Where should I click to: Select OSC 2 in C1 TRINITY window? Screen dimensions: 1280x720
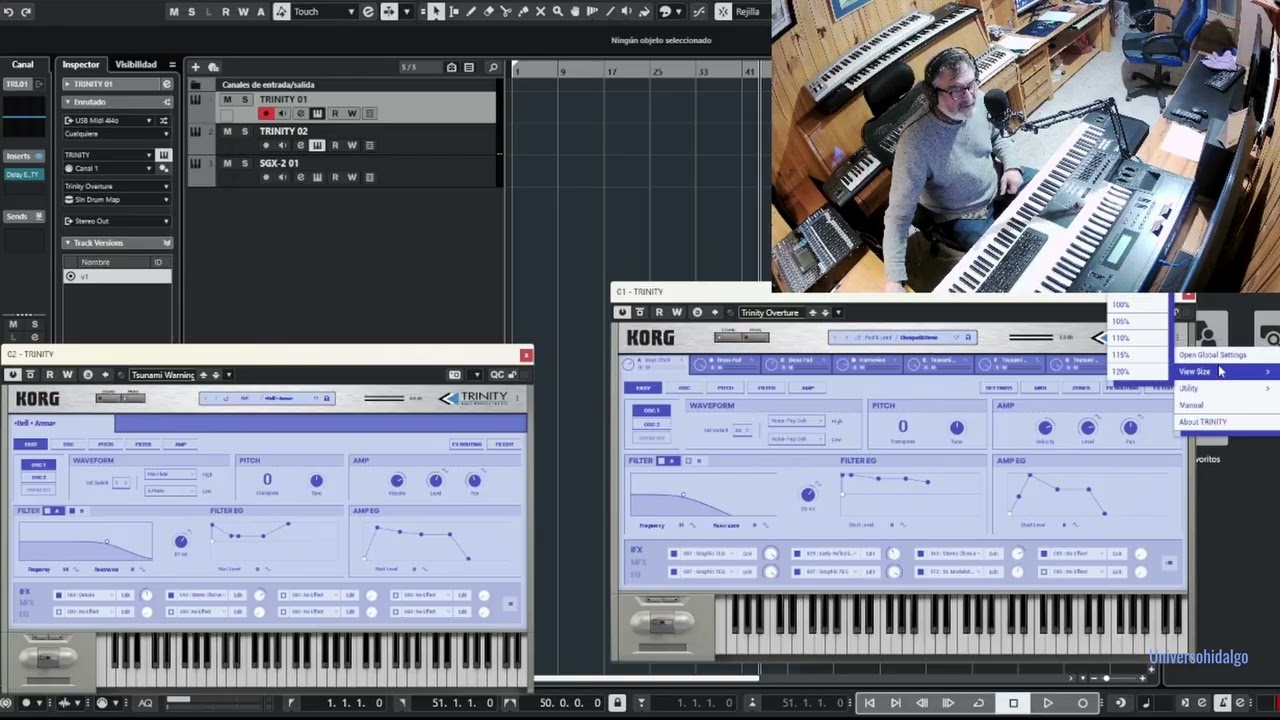(x=652, y=424)
